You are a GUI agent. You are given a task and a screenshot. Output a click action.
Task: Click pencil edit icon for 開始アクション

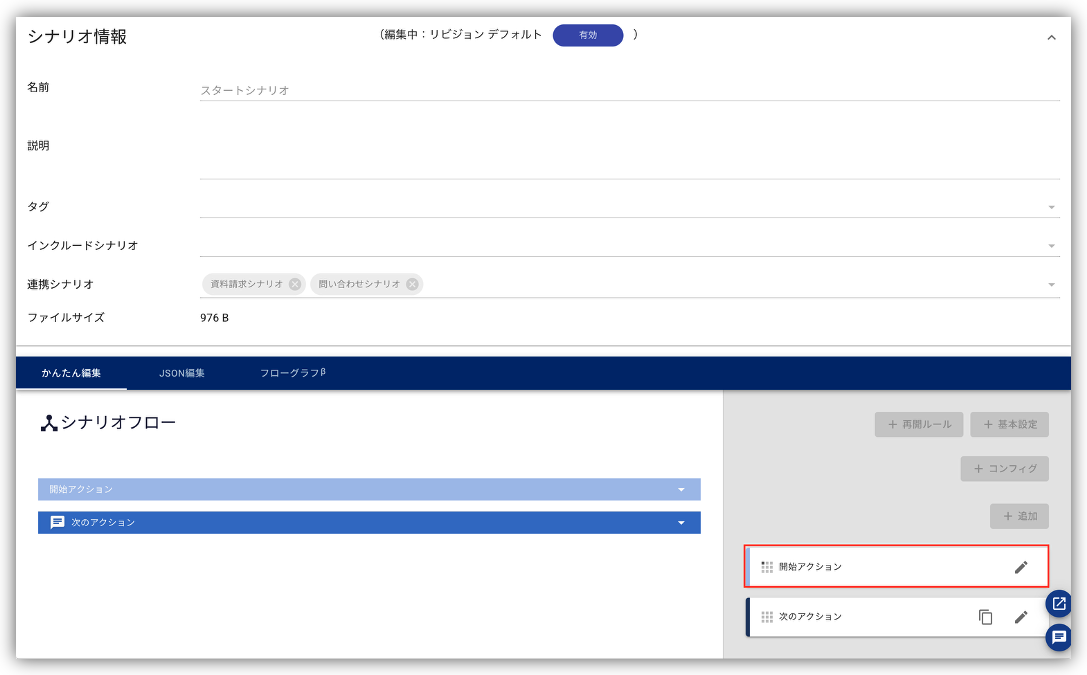click(x=1020, y=567)
